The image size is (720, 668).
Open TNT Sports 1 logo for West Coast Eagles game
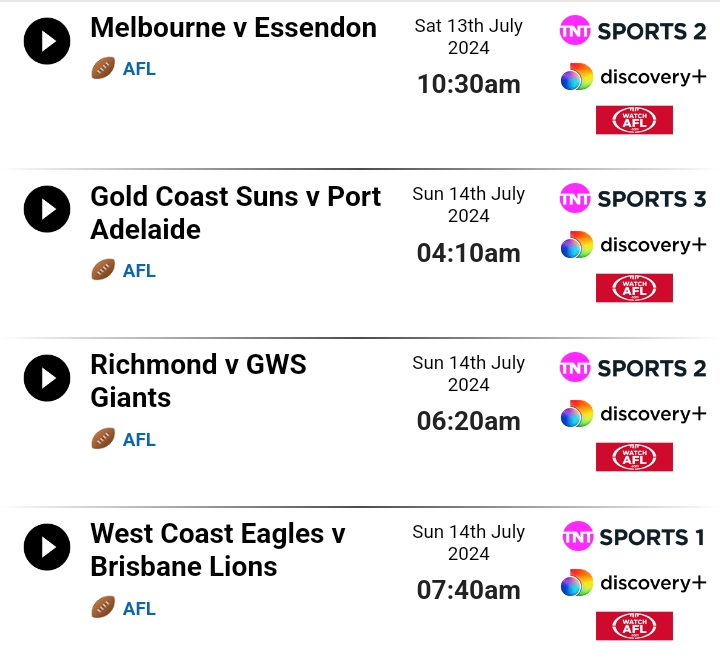point(634,536)
